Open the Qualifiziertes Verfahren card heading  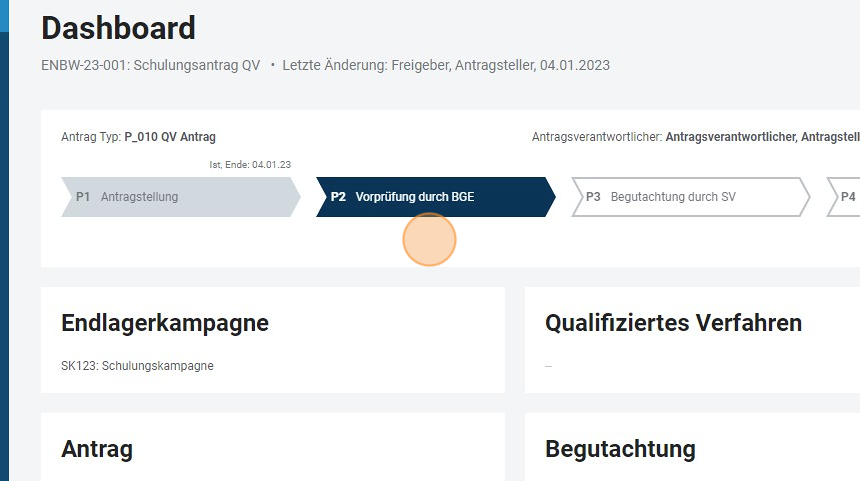tap(673, 323)
